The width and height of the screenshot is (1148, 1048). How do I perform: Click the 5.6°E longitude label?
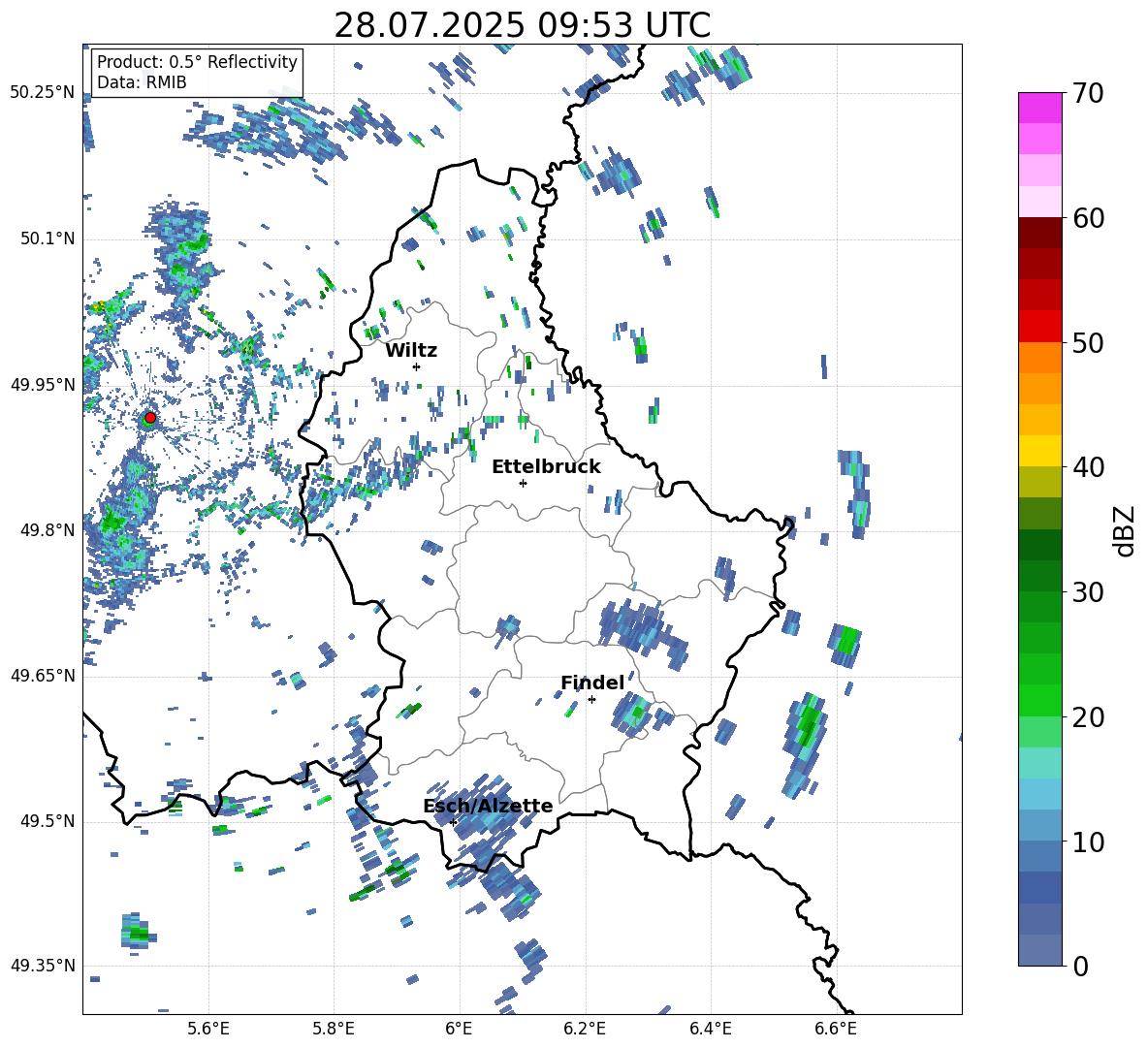[208, 1029]
